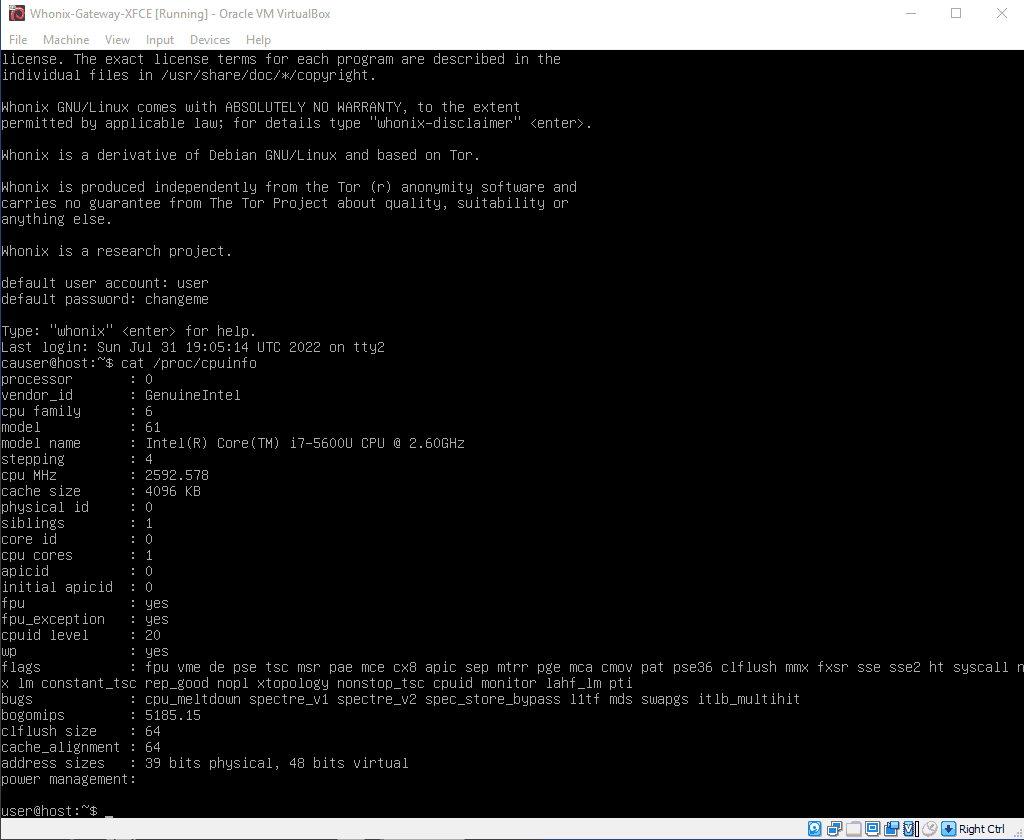This screenshot has height=840, width=1024.
Task: Click the 'model : 61' line
Action: 81,427
